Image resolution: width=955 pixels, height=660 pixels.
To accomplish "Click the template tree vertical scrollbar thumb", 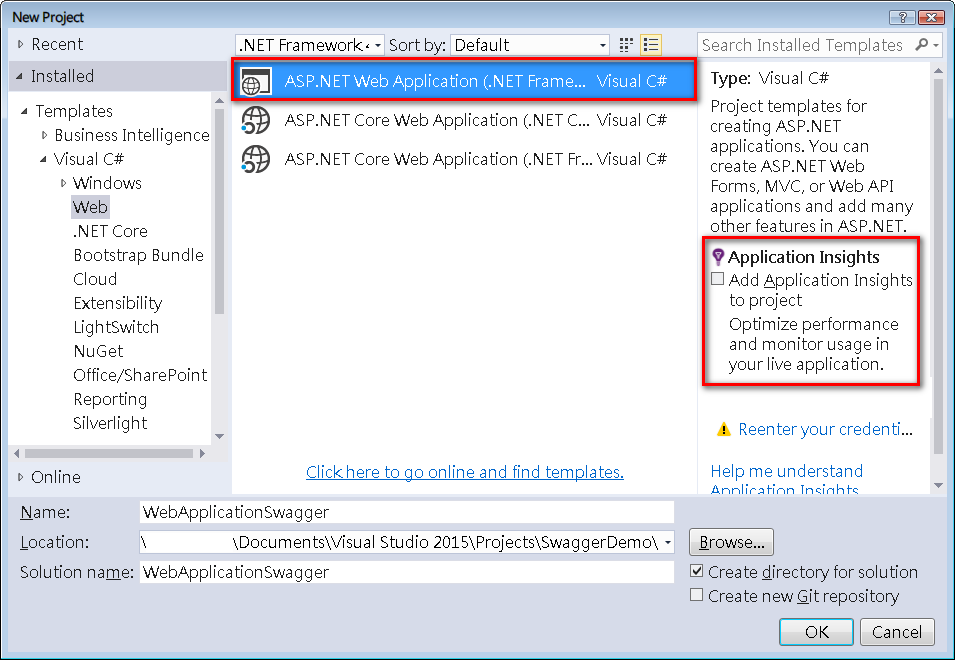I will [219, 210].
